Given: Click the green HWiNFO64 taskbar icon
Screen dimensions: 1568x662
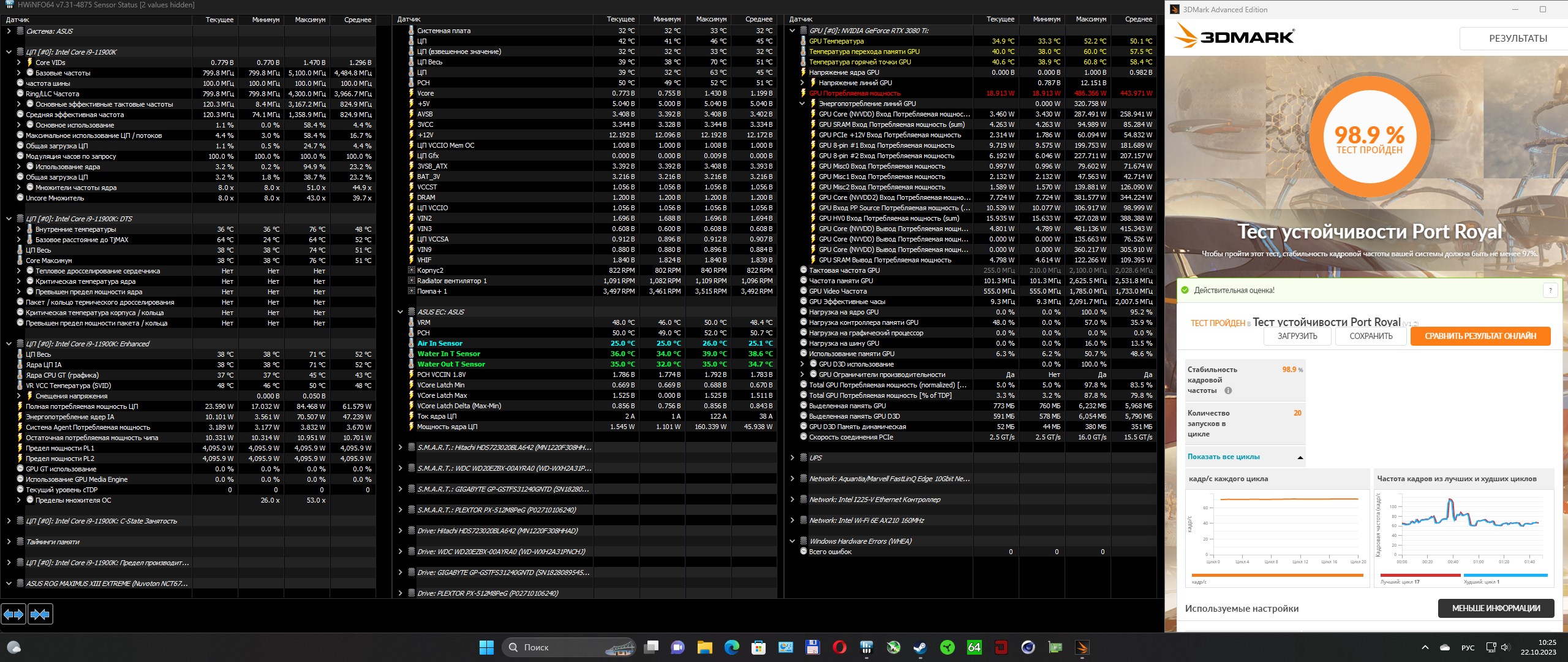Looking at the screenshot, I should [x=974, y=647].
